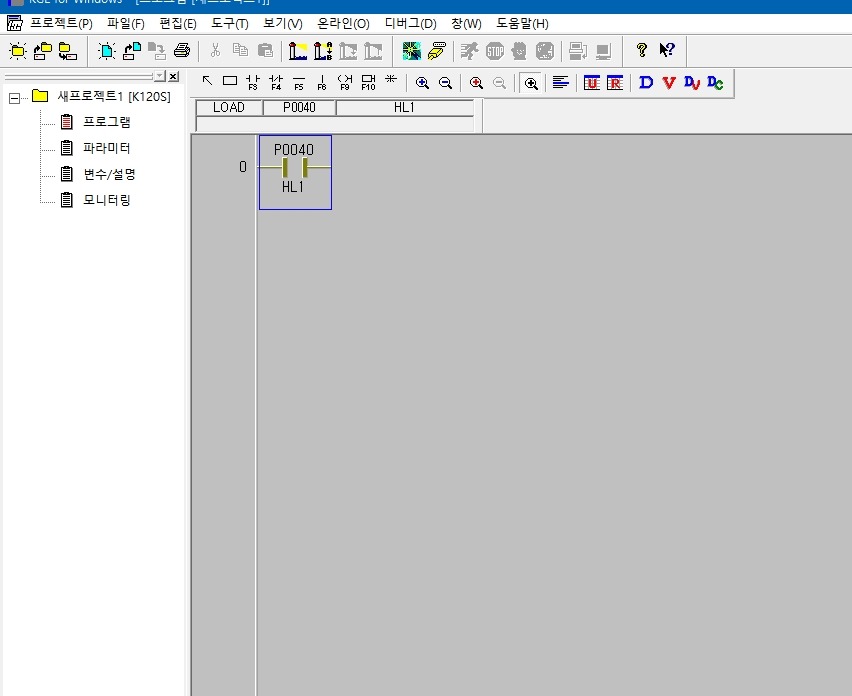
Task: Toggle the blue D display button
Action: coord(645,83)
